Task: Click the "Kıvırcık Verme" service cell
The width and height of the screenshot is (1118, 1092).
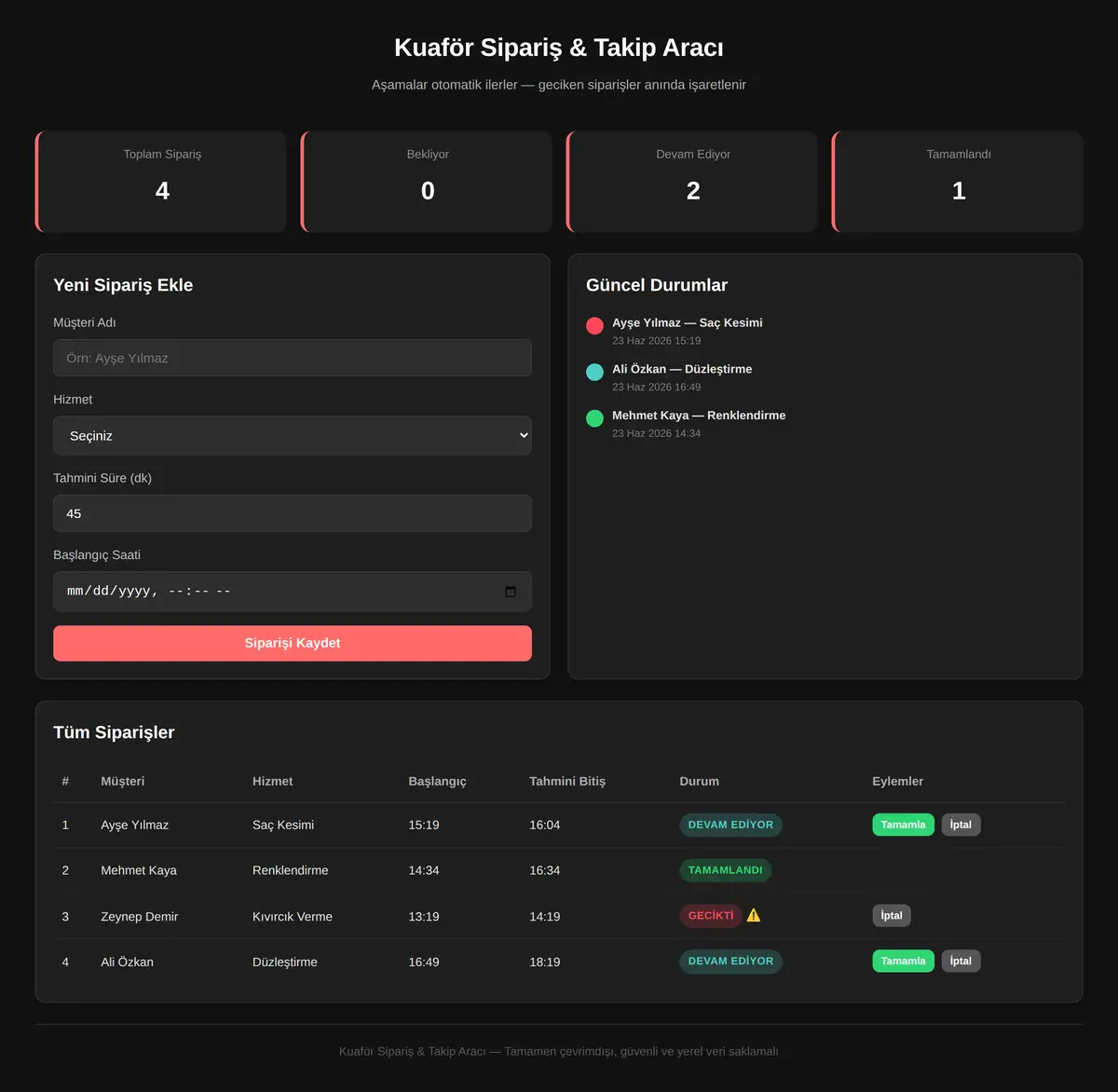Action: click(293, 917)
